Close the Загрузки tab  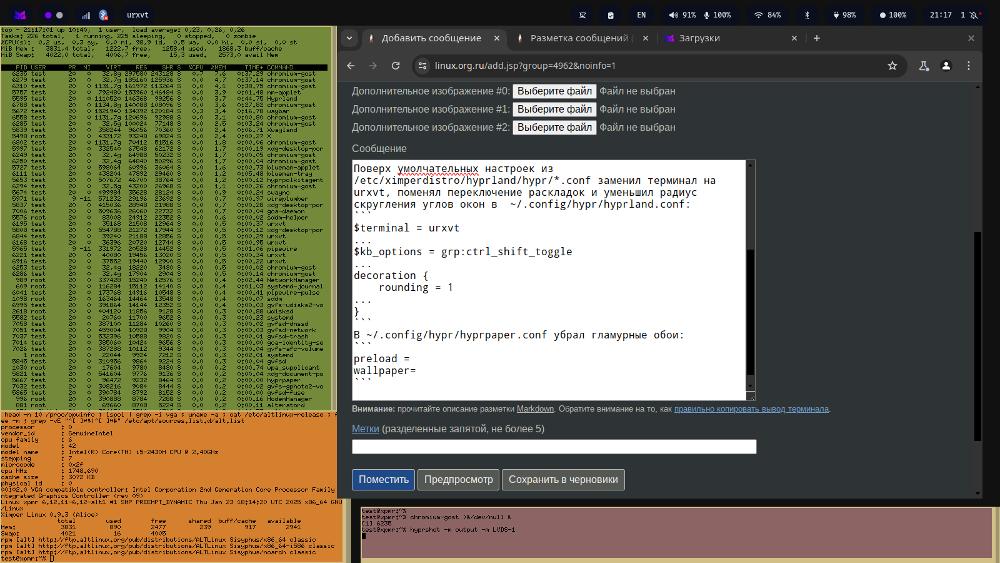794,38
